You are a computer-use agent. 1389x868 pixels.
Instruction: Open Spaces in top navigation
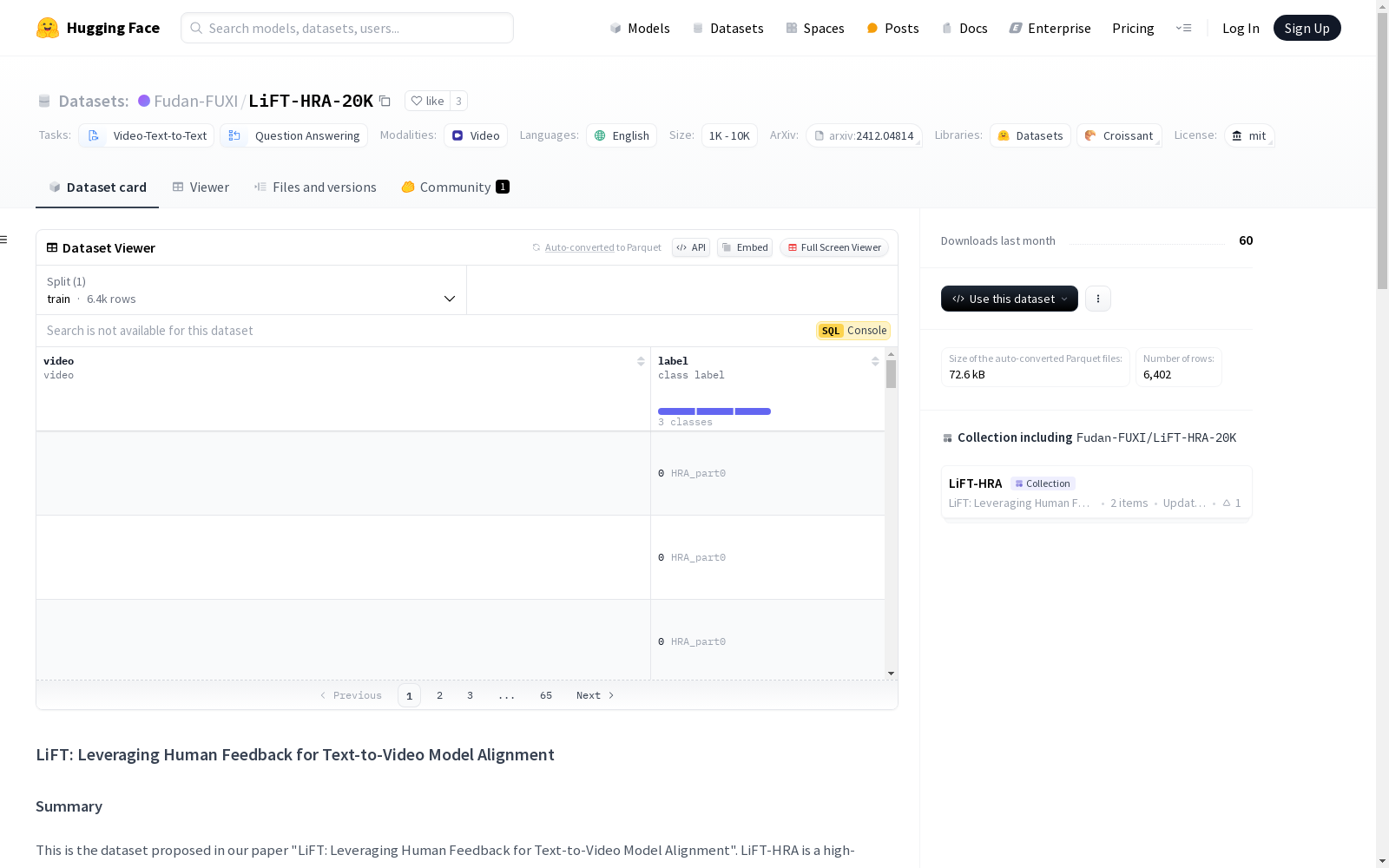815,28
